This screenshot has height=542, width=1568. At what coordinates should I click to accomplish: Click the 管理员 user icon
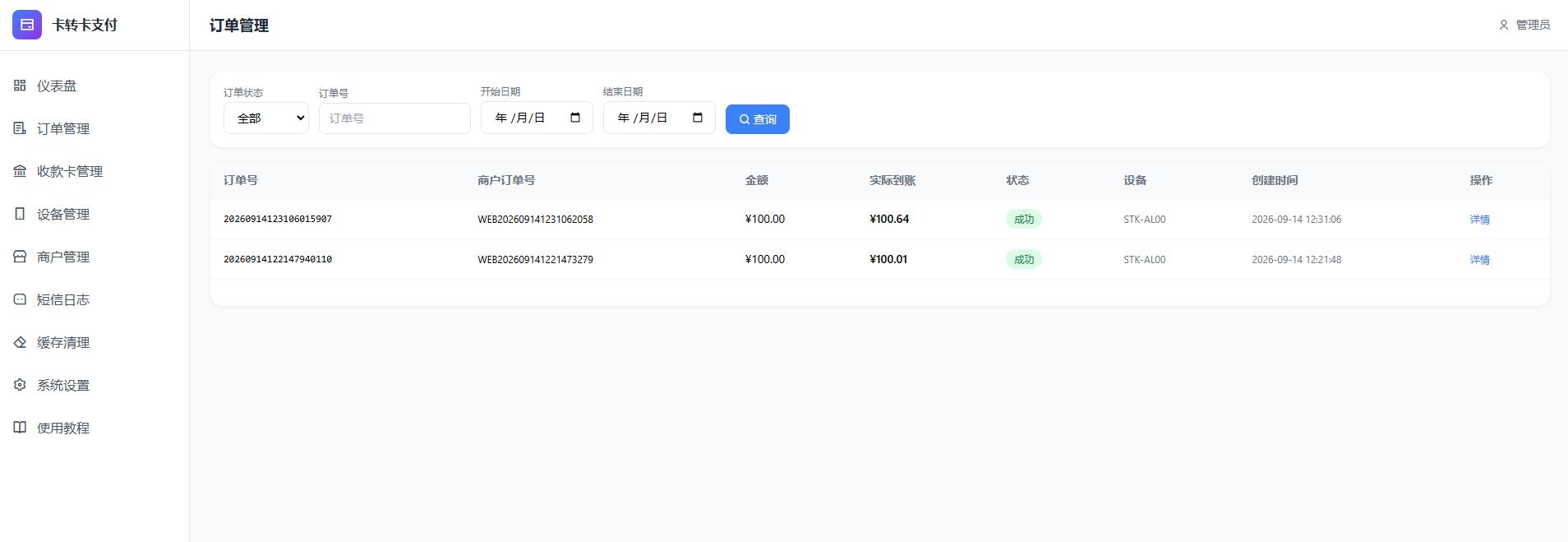[x=1504, y=25]
